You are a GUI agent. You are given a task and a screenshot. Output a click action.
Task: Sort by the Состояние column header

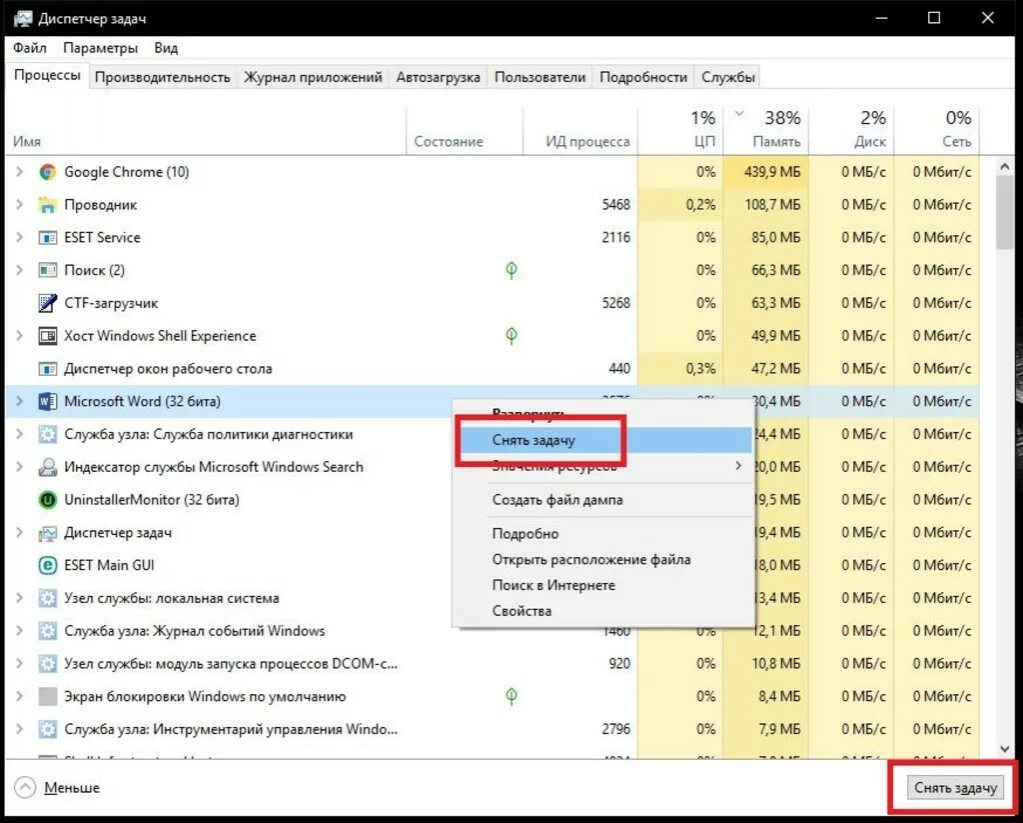pos(465,130)
